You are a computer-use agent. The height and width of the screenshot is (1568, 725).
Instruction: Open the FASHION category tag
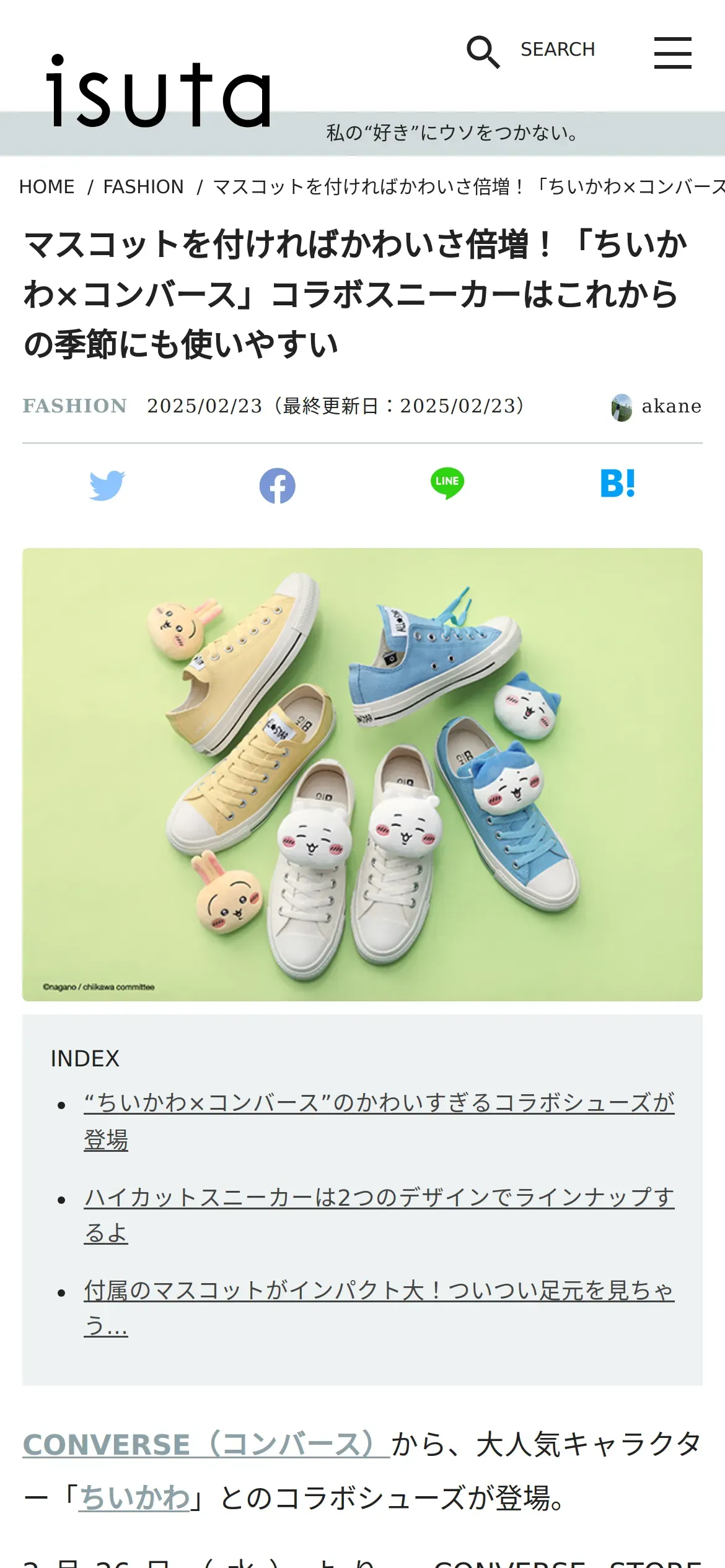coord(74,406)
